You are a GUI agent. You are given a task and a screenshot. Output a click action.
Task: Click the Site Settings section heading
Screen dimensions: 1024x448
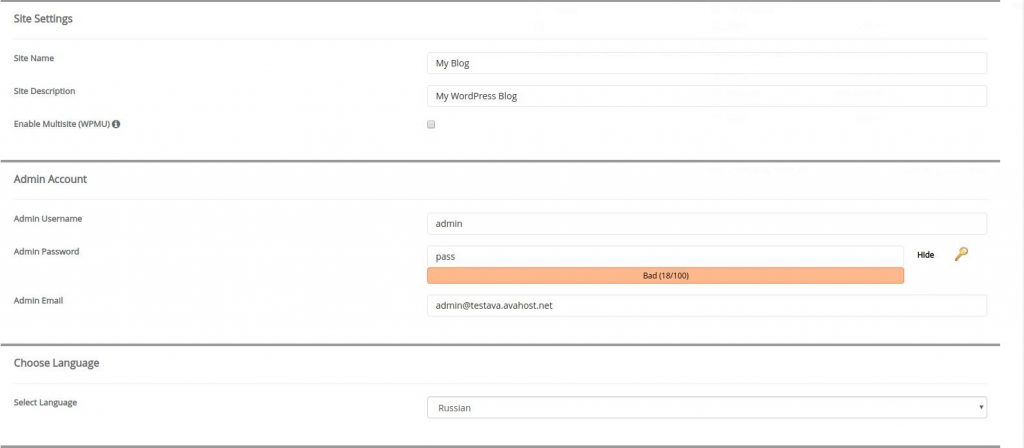[x=43, y=19]
